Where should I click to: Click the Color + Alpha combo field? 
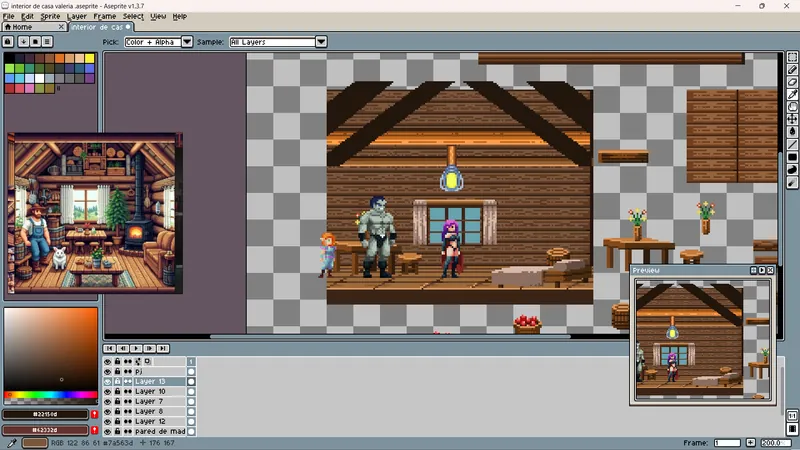pos(153,42)
